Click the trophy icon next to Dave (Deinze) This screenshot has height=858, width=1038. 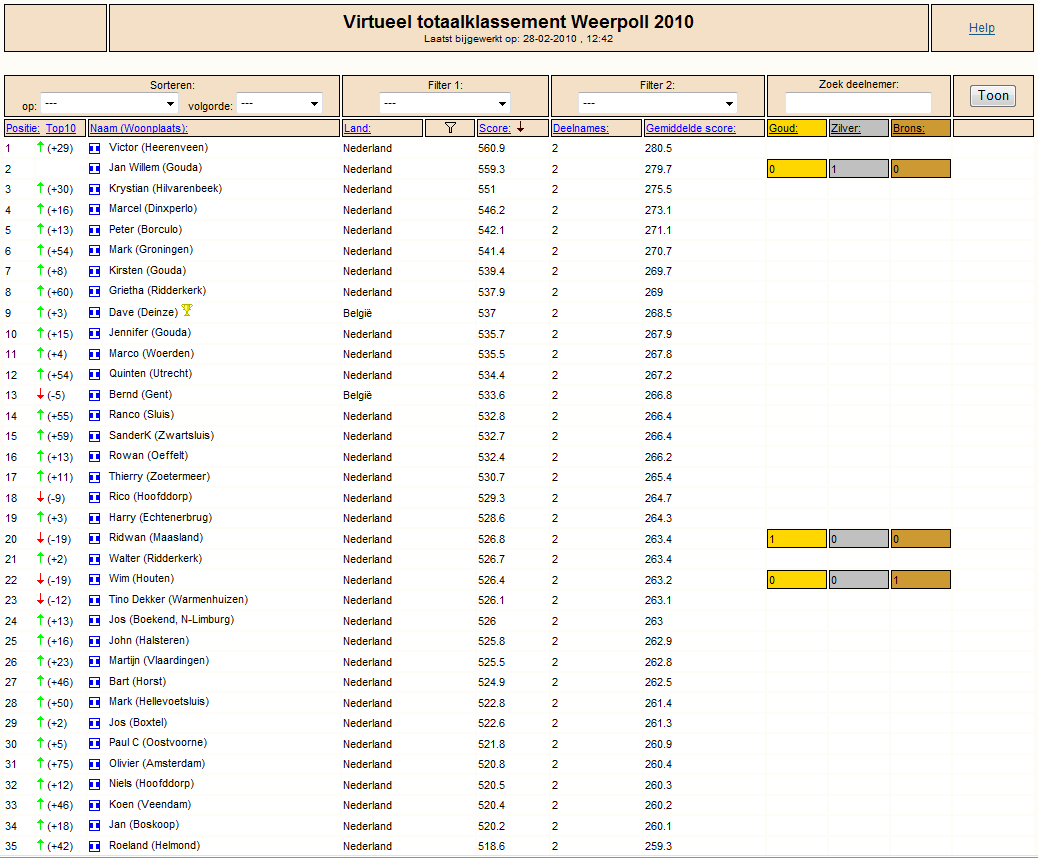pos(187,310)
